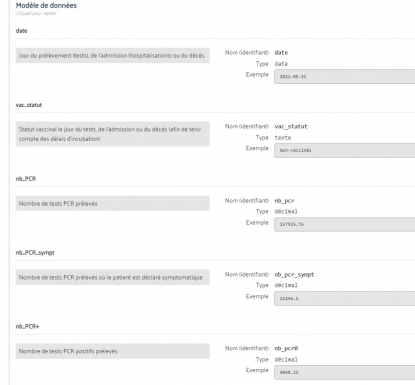Click the vac_statut description box

point(113,134)
